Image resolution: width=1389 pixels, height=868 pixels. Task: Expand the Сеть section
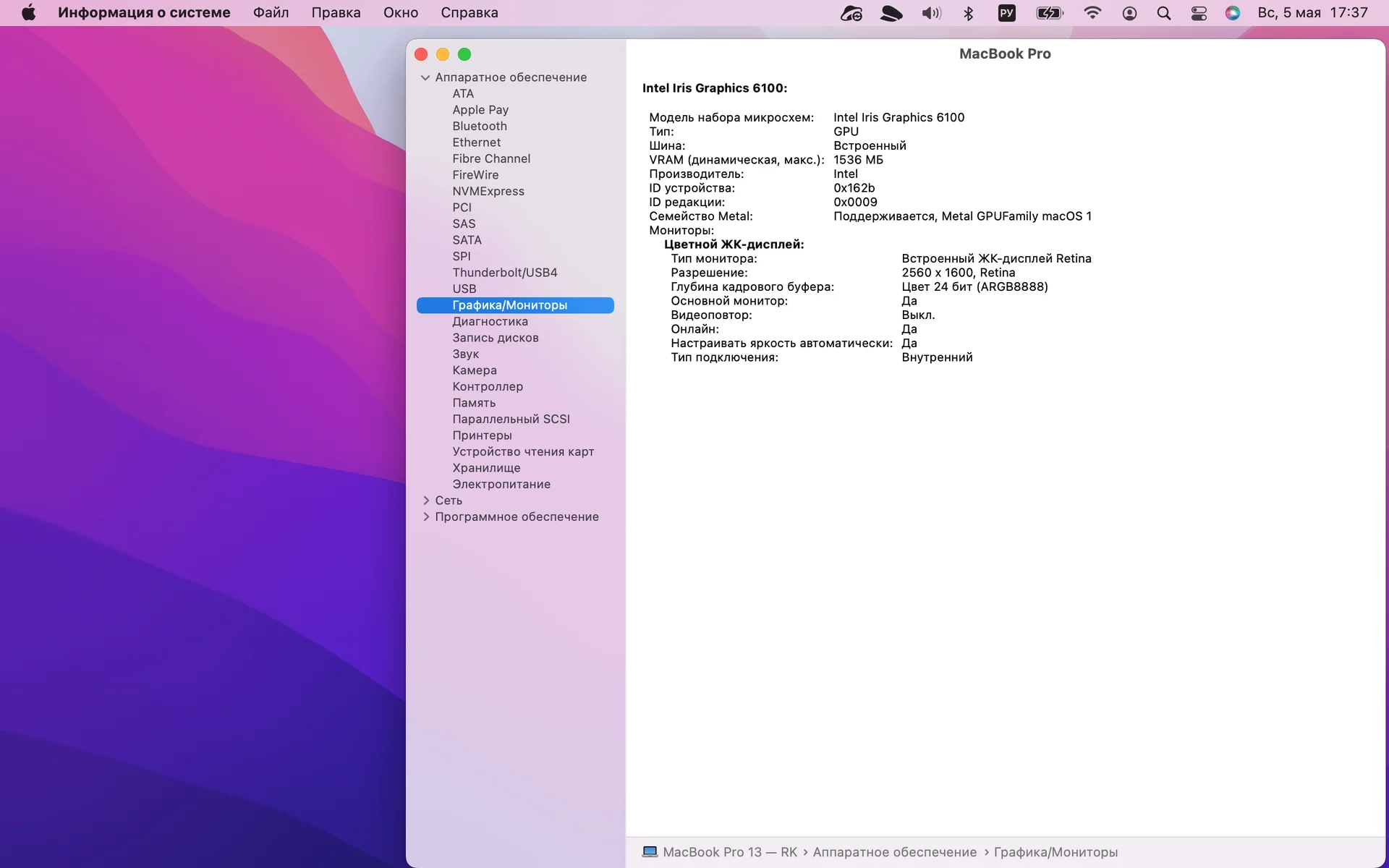coord(426,501)
